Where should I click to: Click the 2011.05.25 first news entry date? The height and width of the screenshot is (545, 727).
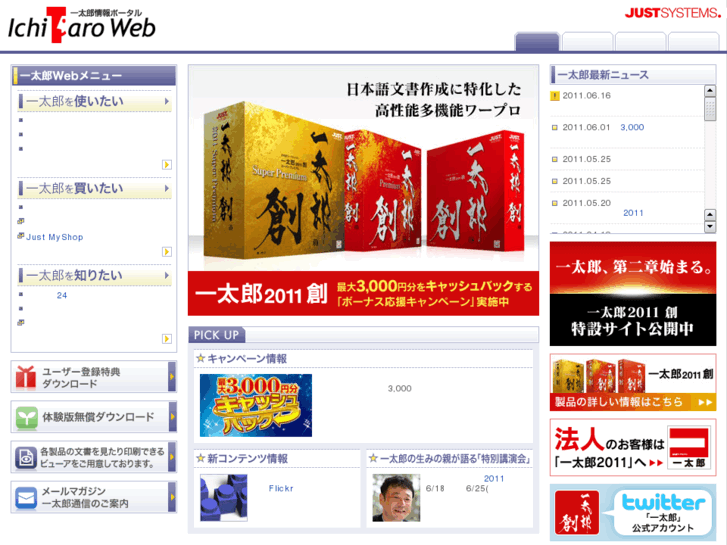[x=587, y=159]
